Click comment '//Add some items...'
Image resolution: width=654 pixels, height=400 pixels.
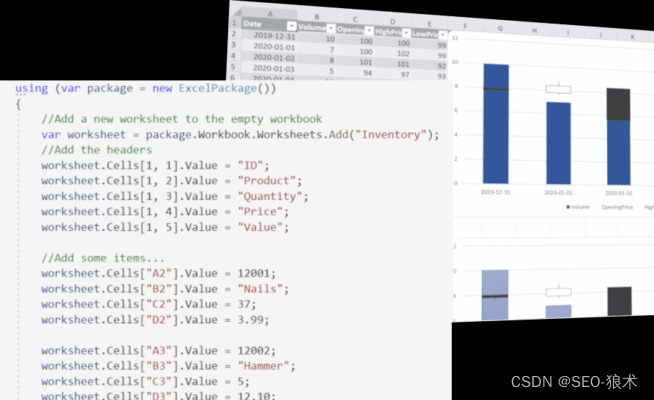103,258
